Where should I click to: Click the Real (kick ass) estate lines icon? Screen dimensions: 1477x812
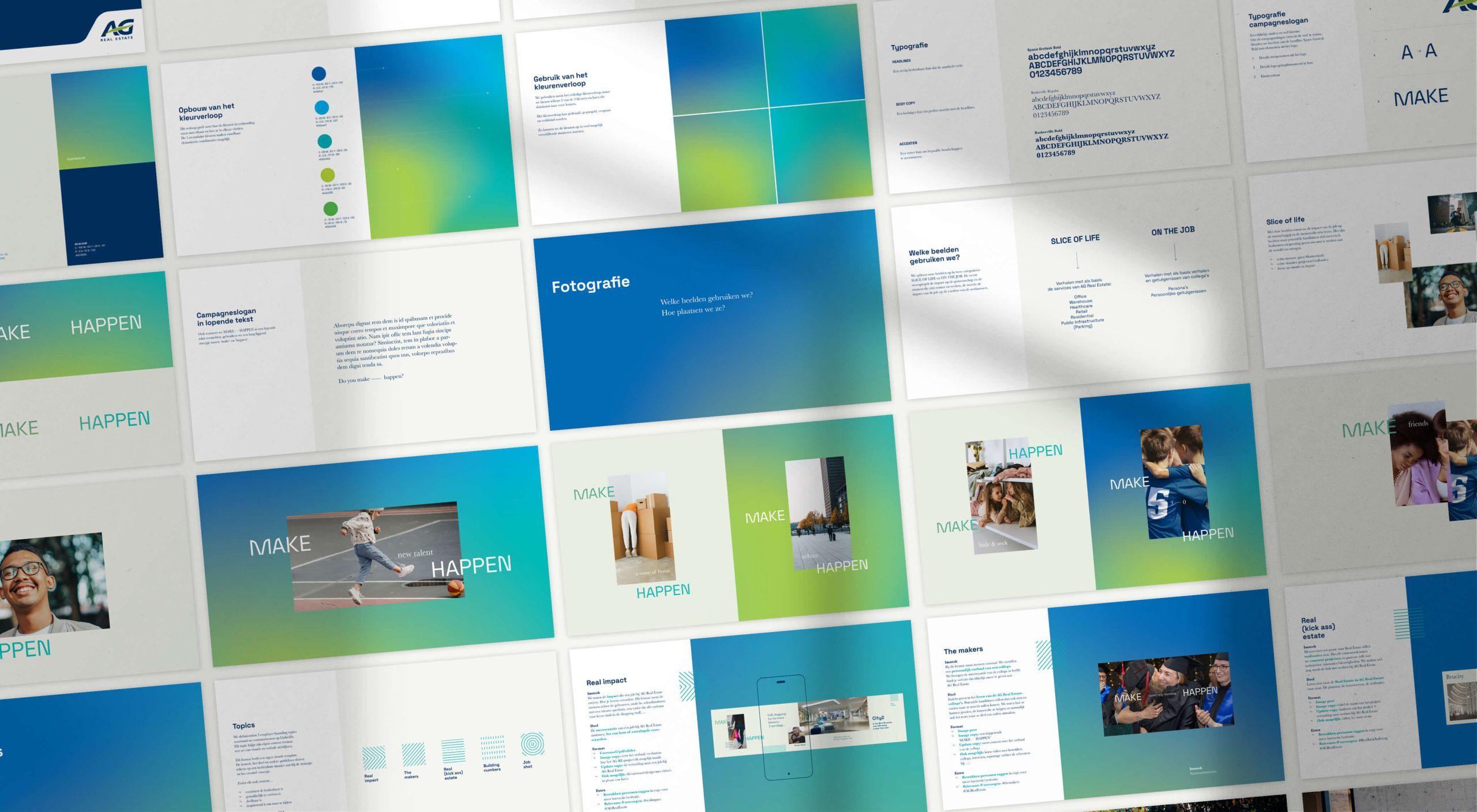click(x=453, y=751)
